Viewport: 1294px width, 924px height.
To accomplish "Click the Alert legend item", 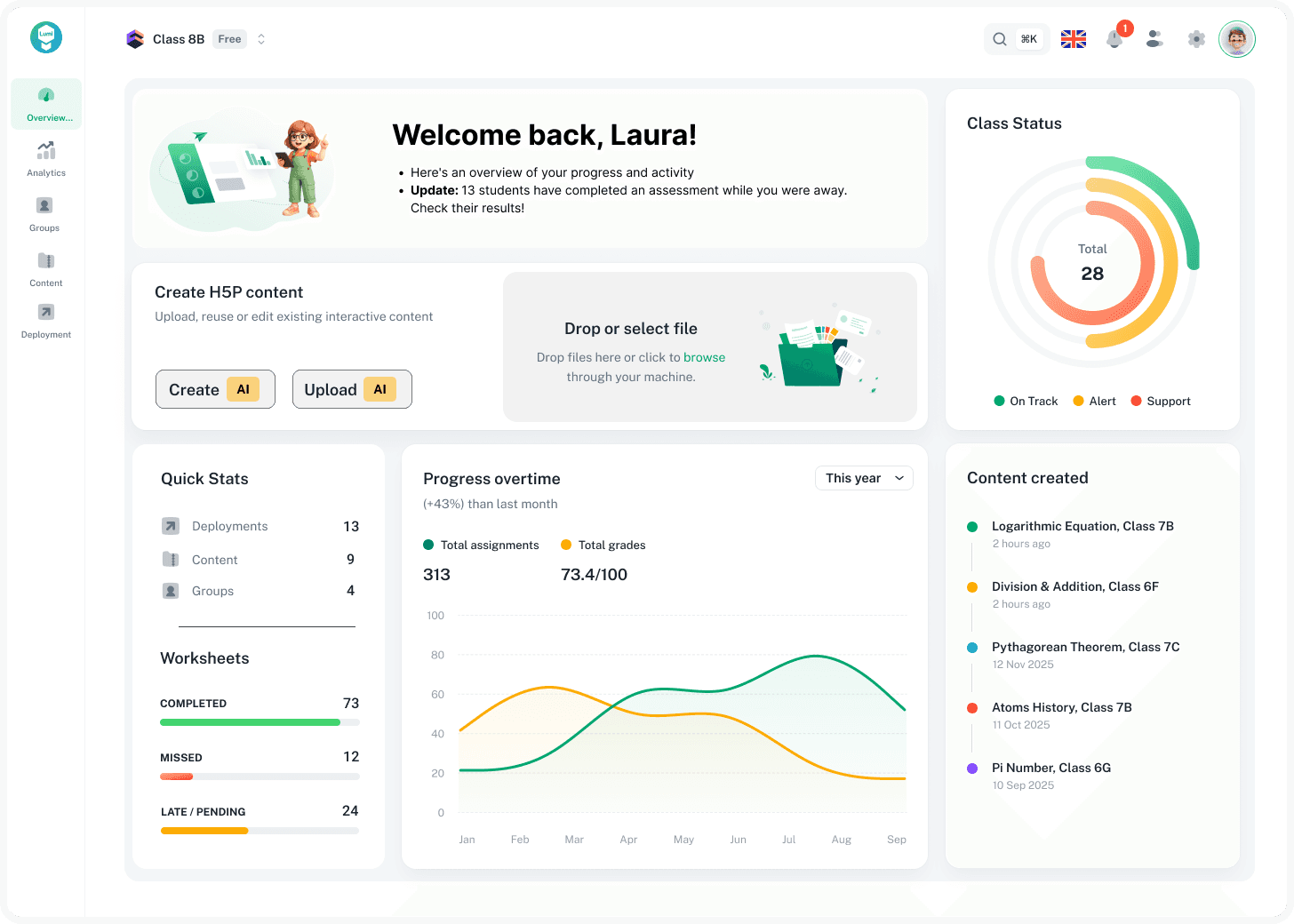I will (1094, 401).
